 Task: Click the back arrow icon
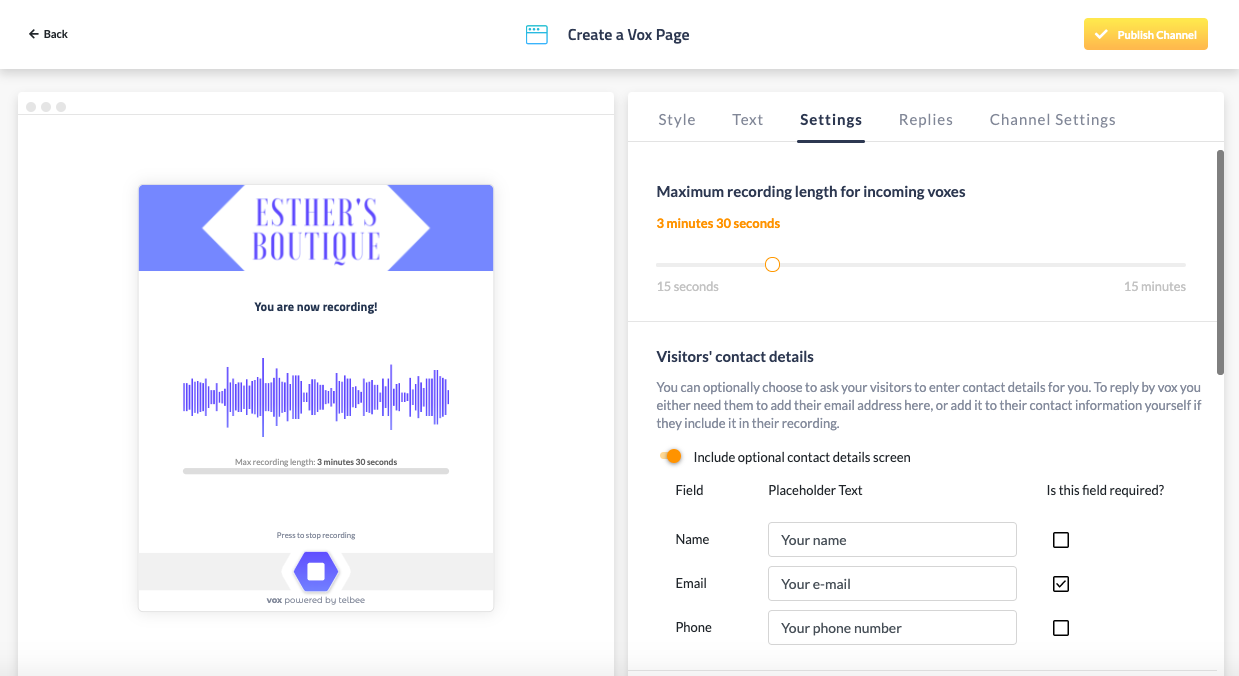[34, 34]
